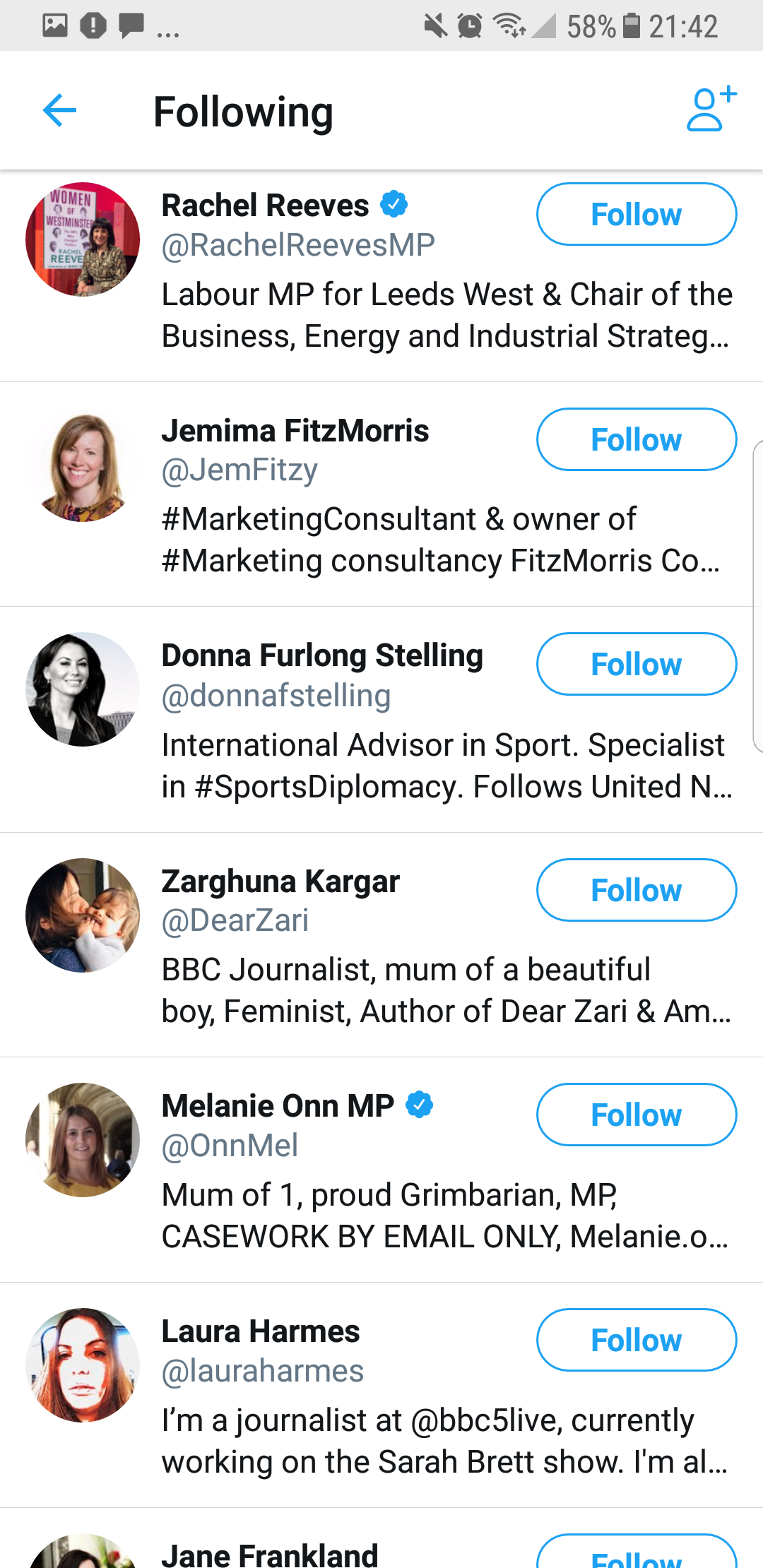Image resolution: width=763 pixels, height=1568 pixels.
Task: Tap Melanie Onn MP's verified badge
Action: [x=420, y=1105]
